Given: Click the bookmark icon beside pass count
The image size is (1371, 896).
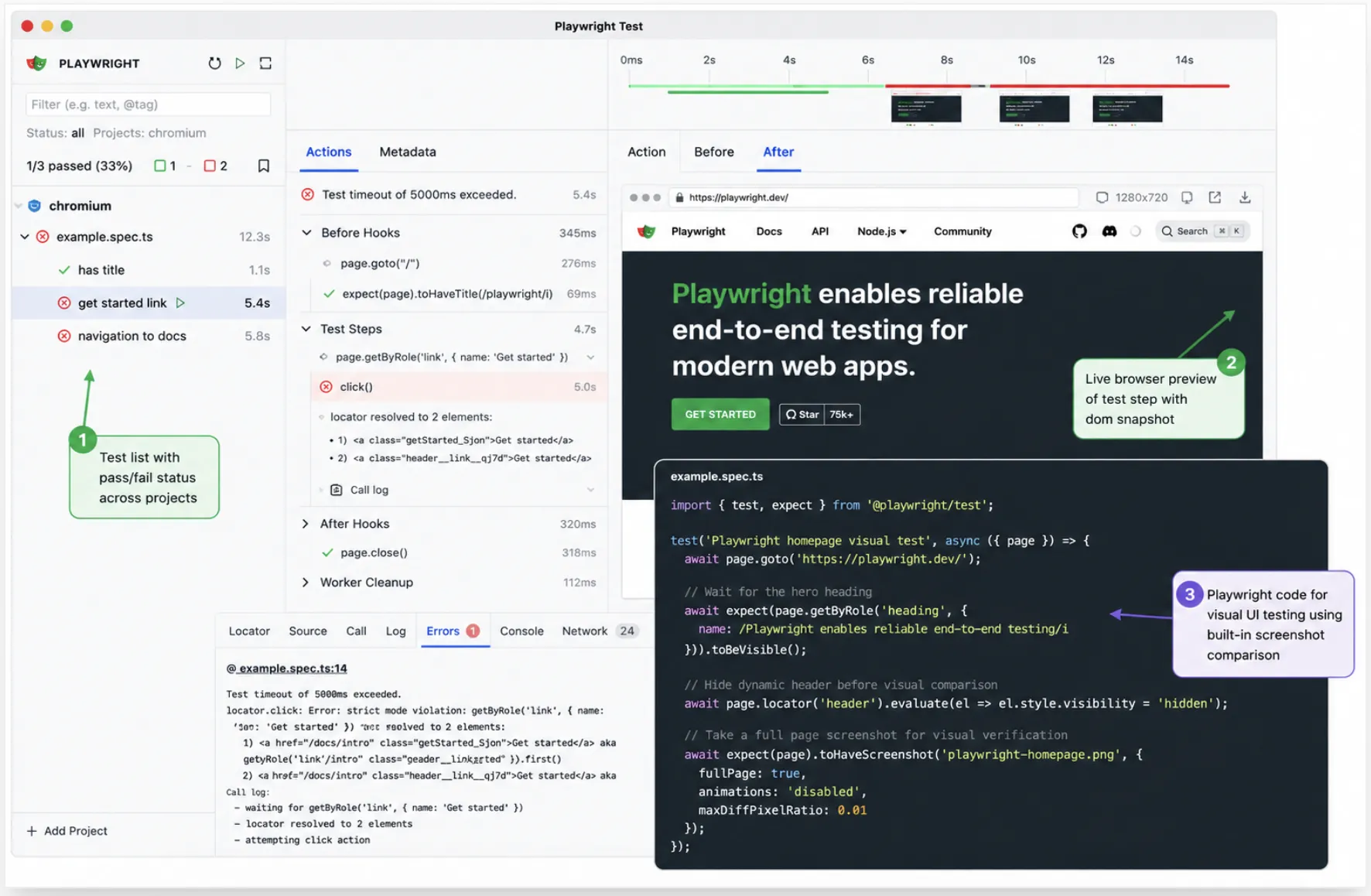Looking at the screenshot, I should click(x=264, y=166).
